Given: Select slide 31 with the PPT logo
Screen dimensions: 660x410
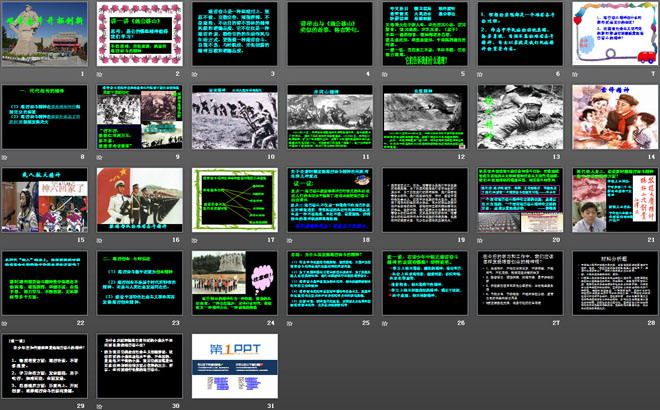Looking at the screenshot, I should point(235,366).
